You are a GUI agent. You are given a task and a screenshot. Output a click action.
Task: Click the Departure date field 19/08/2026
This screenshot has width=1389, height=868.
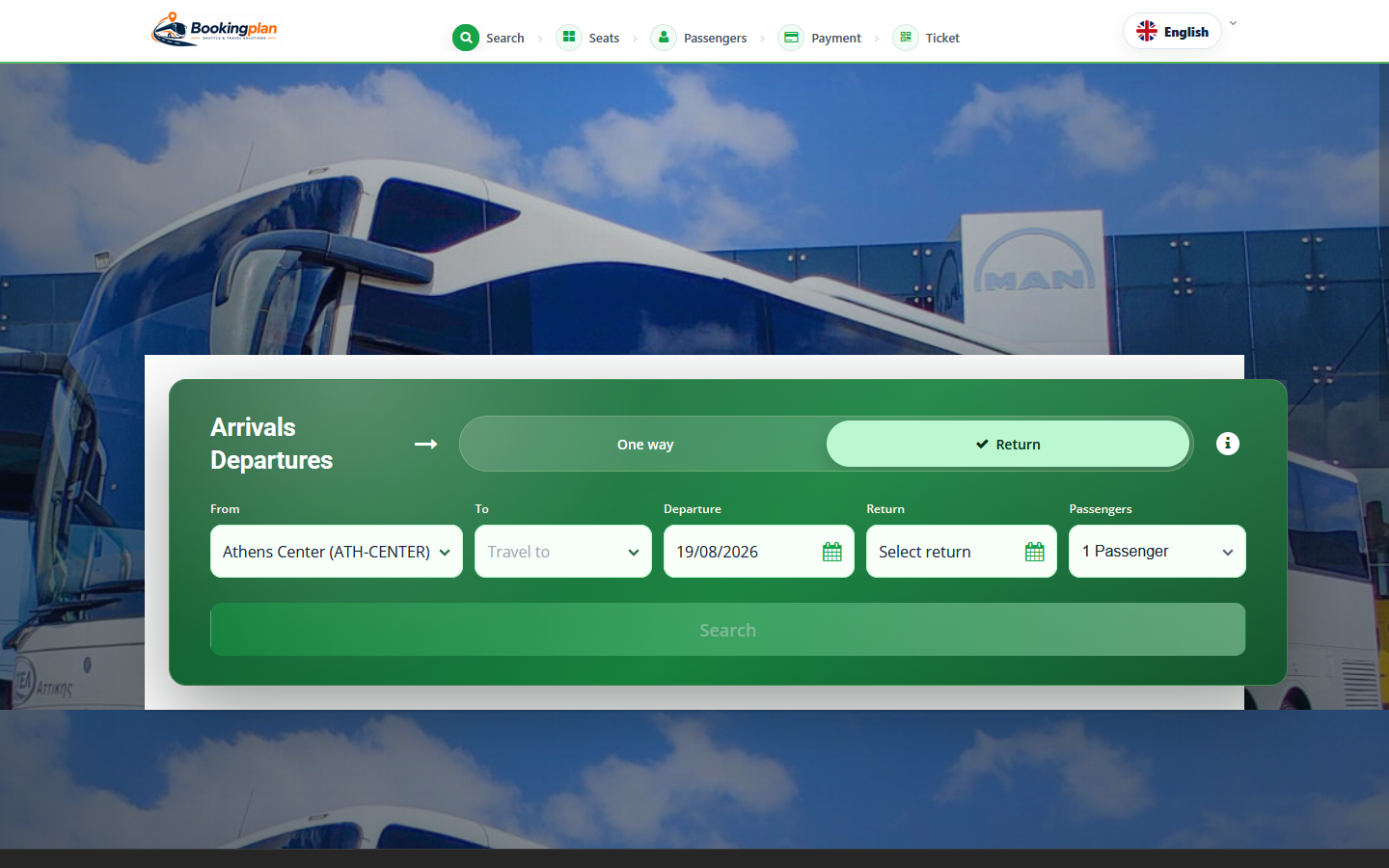click(759, 552)
